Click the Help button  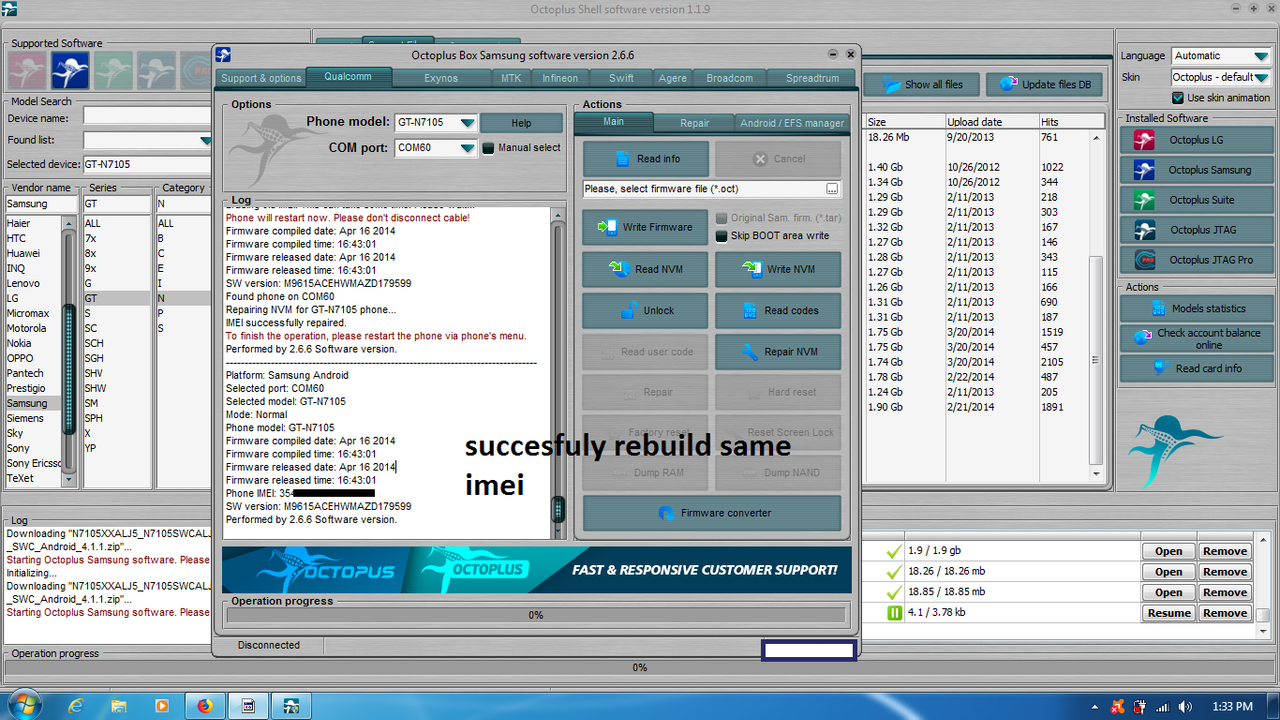pyautogui.click(x=521, y=123)
